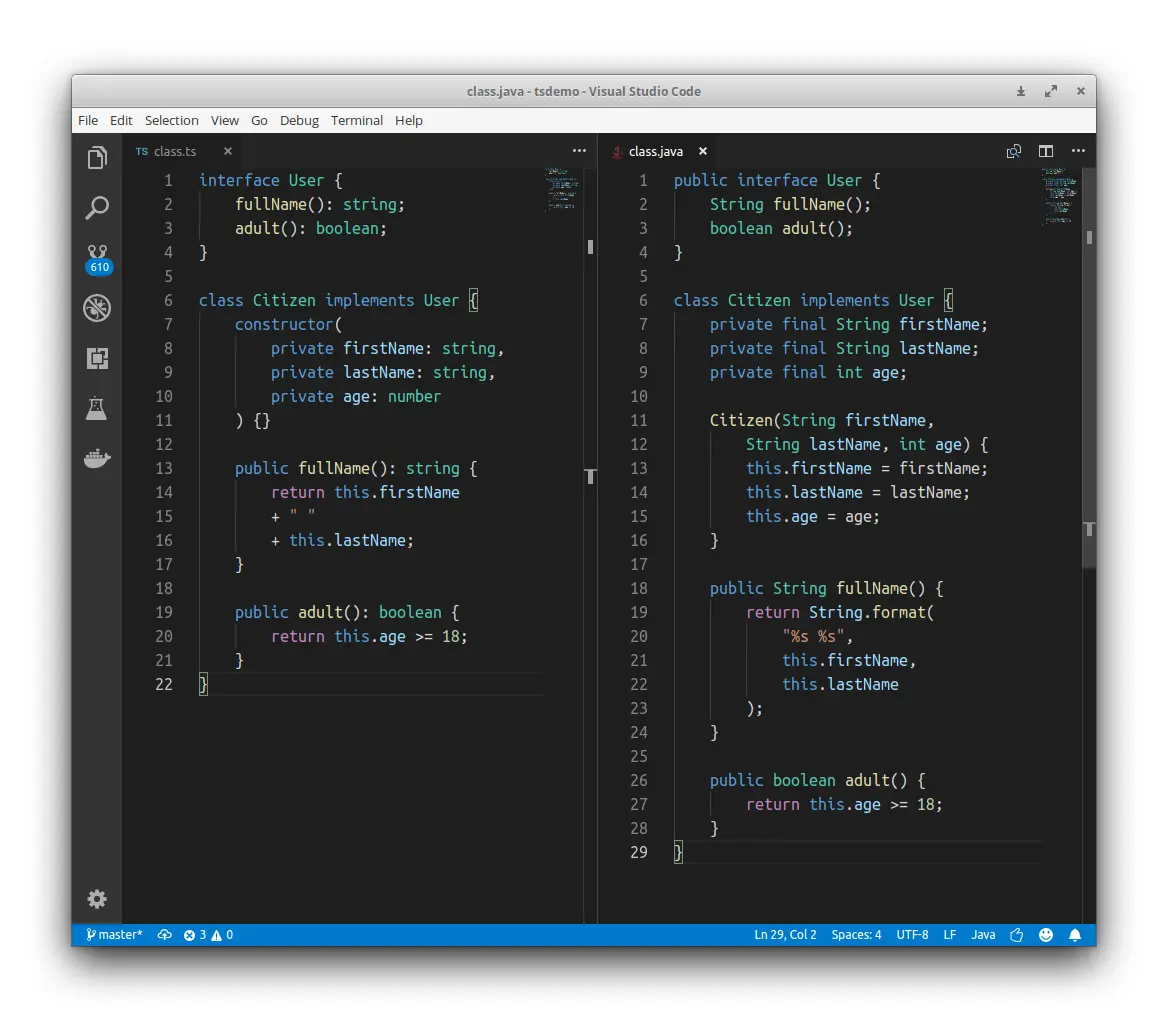Click Ln 29, Col 2 cursor position
Viewport: 1170px width, 1030px height.
pyautogui.click(x=785, y=934)
